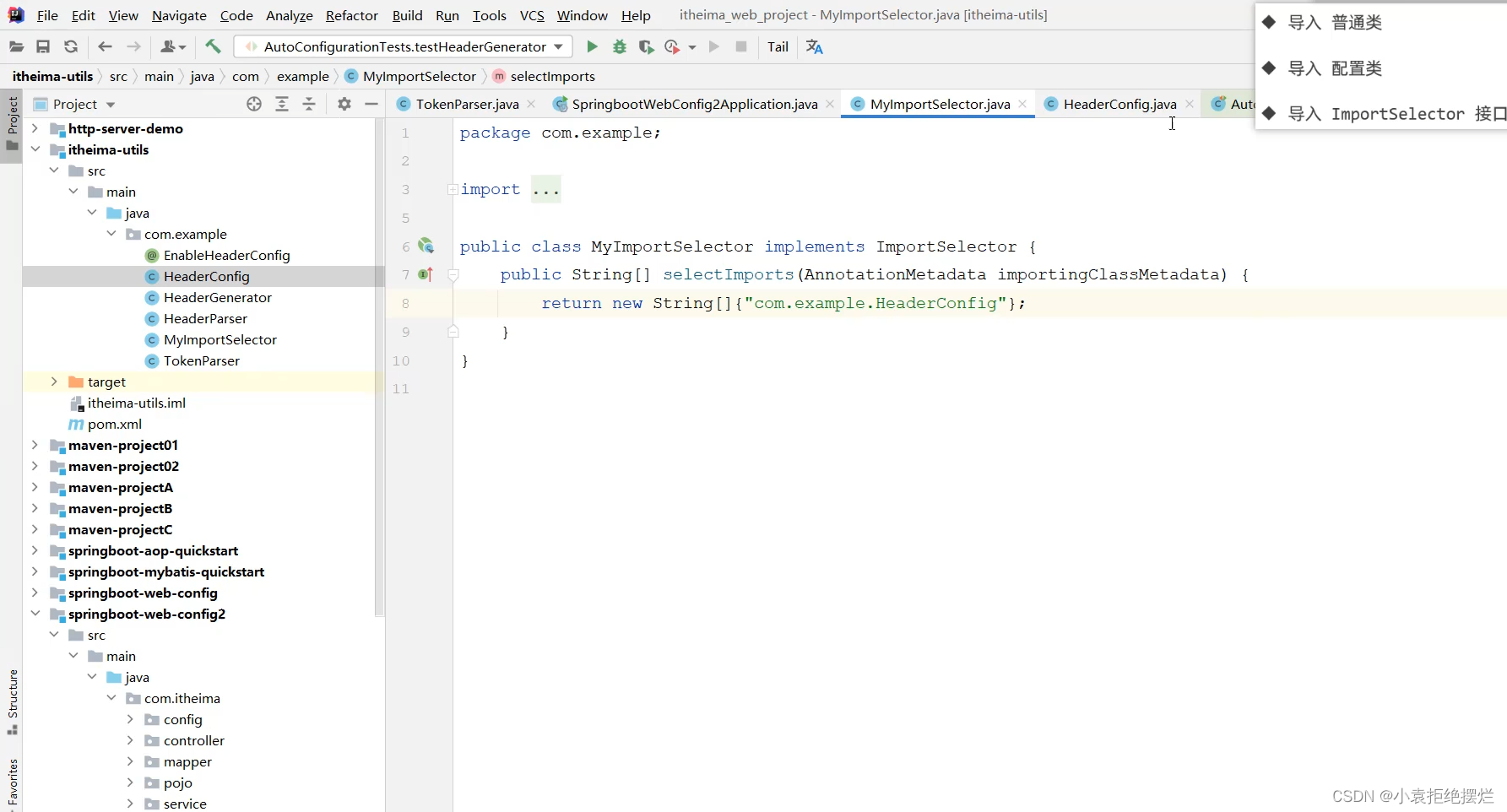This screenshot has height=812, width=1507.
Task: Click the Tail button in toolbar
Action: [778, 47]
